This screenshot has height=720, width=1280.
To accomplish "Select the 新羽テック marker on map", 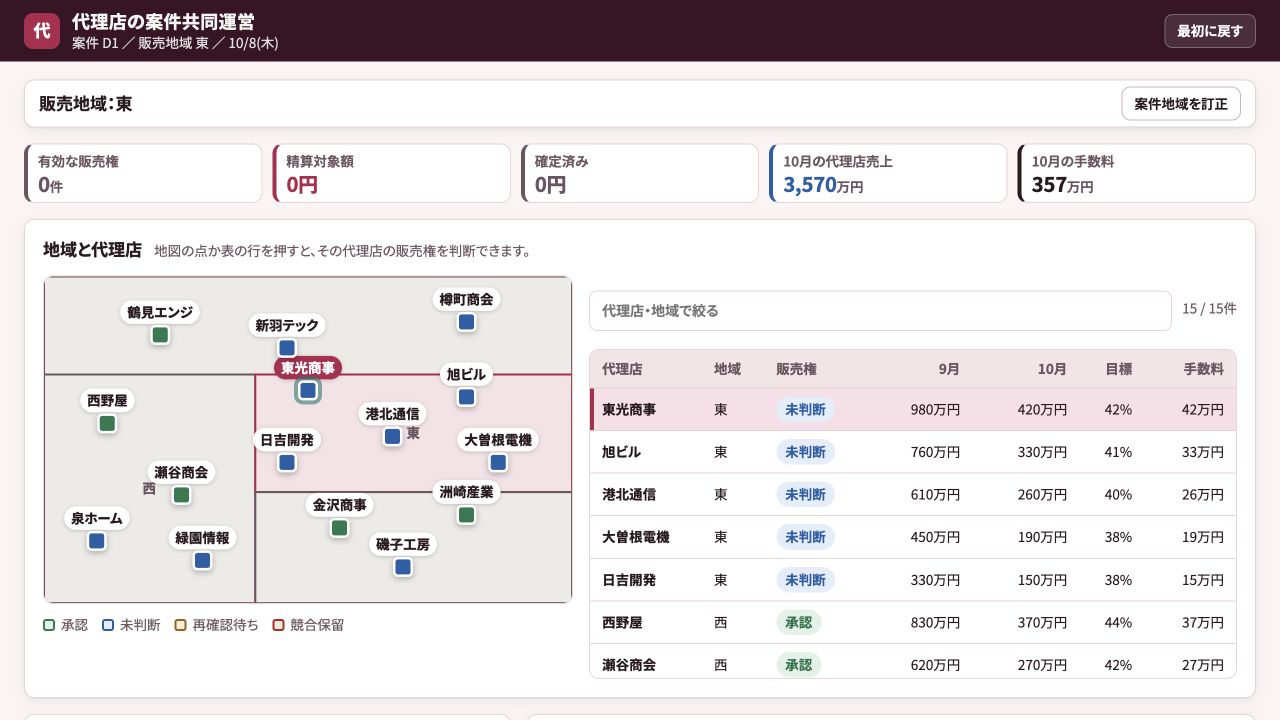I will point(287,348).
